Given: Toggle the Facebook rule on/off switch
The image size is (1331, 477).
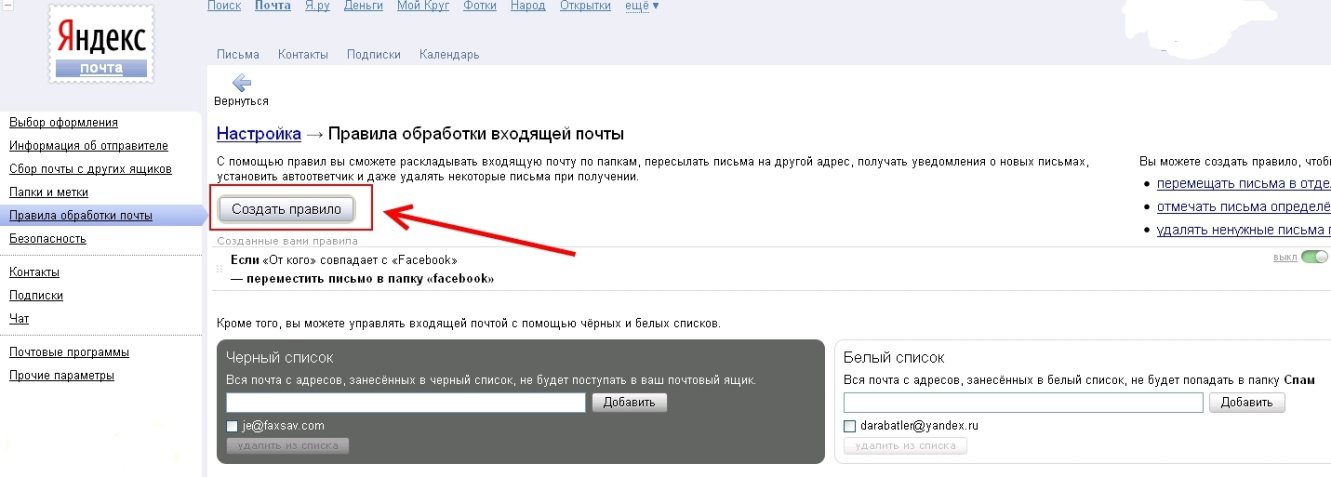Looking at the screenshot, I should coord(1316,258).
